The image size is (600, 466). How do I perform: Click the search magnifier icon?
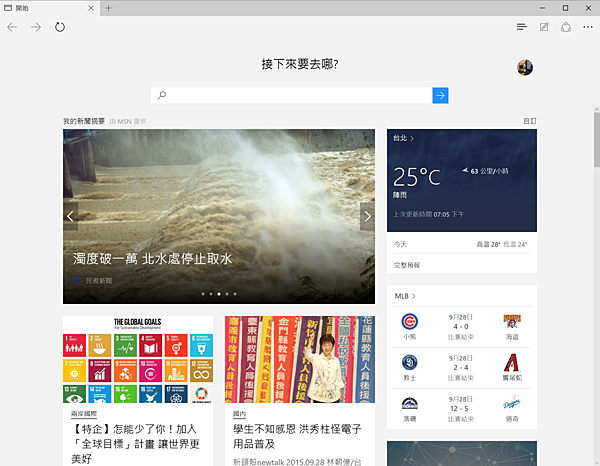[162, 95]
